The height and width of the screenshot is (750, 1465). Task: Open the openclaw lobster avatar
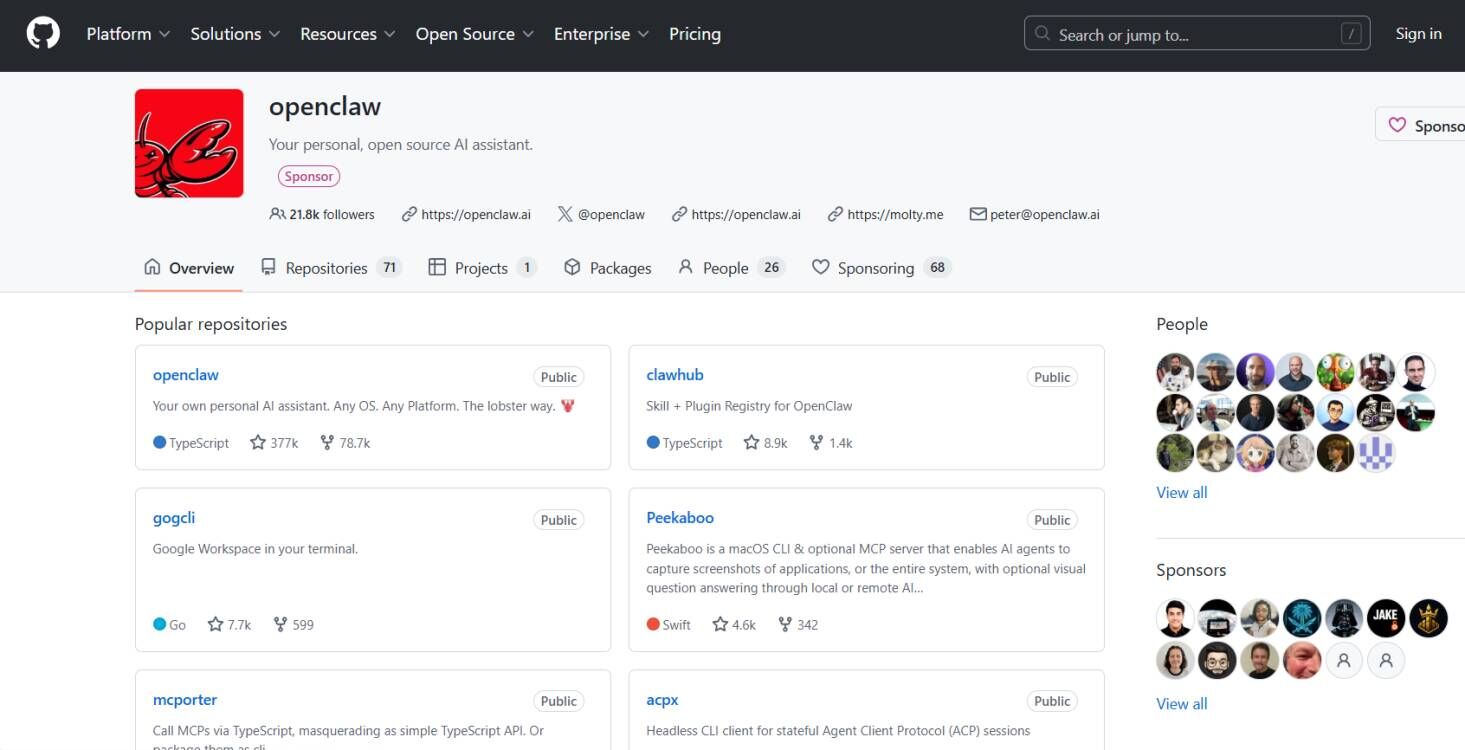tap(189, 143)
